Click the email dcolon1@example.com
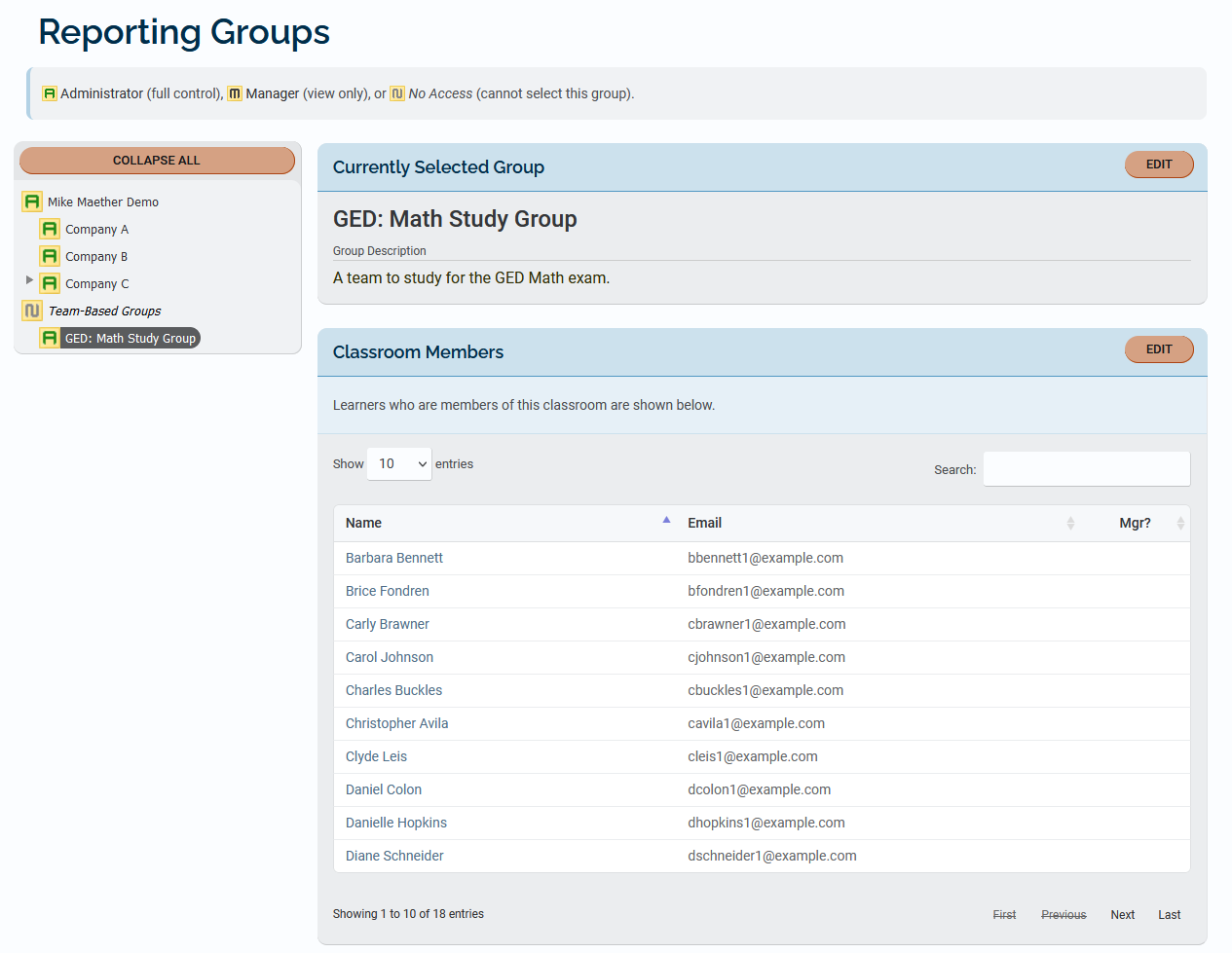The width and height of the screenshot is (1232, 953). pos(760,789)
